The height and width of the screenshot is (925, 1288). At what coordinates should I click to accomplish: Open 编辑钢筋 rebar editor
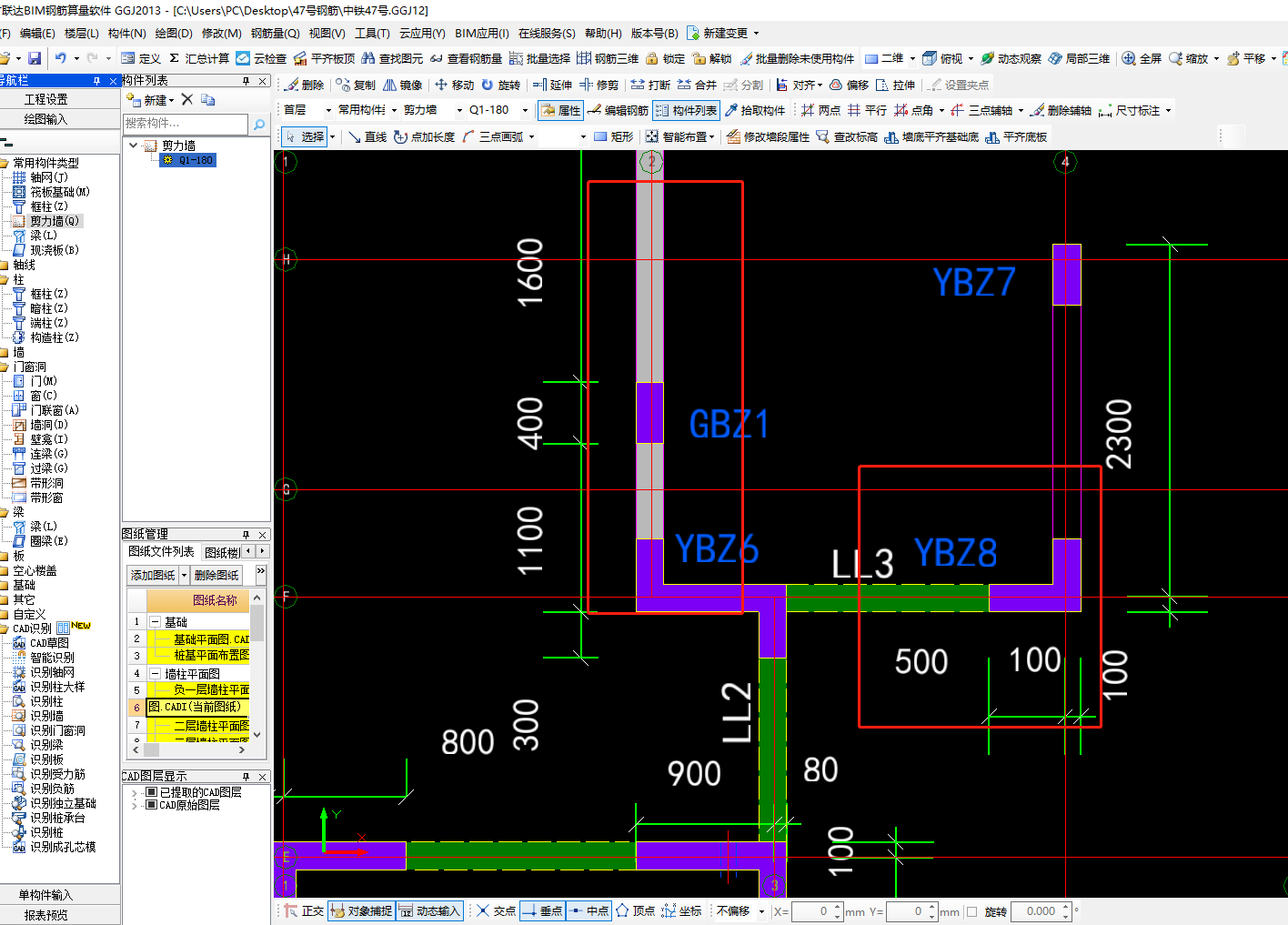618,110
